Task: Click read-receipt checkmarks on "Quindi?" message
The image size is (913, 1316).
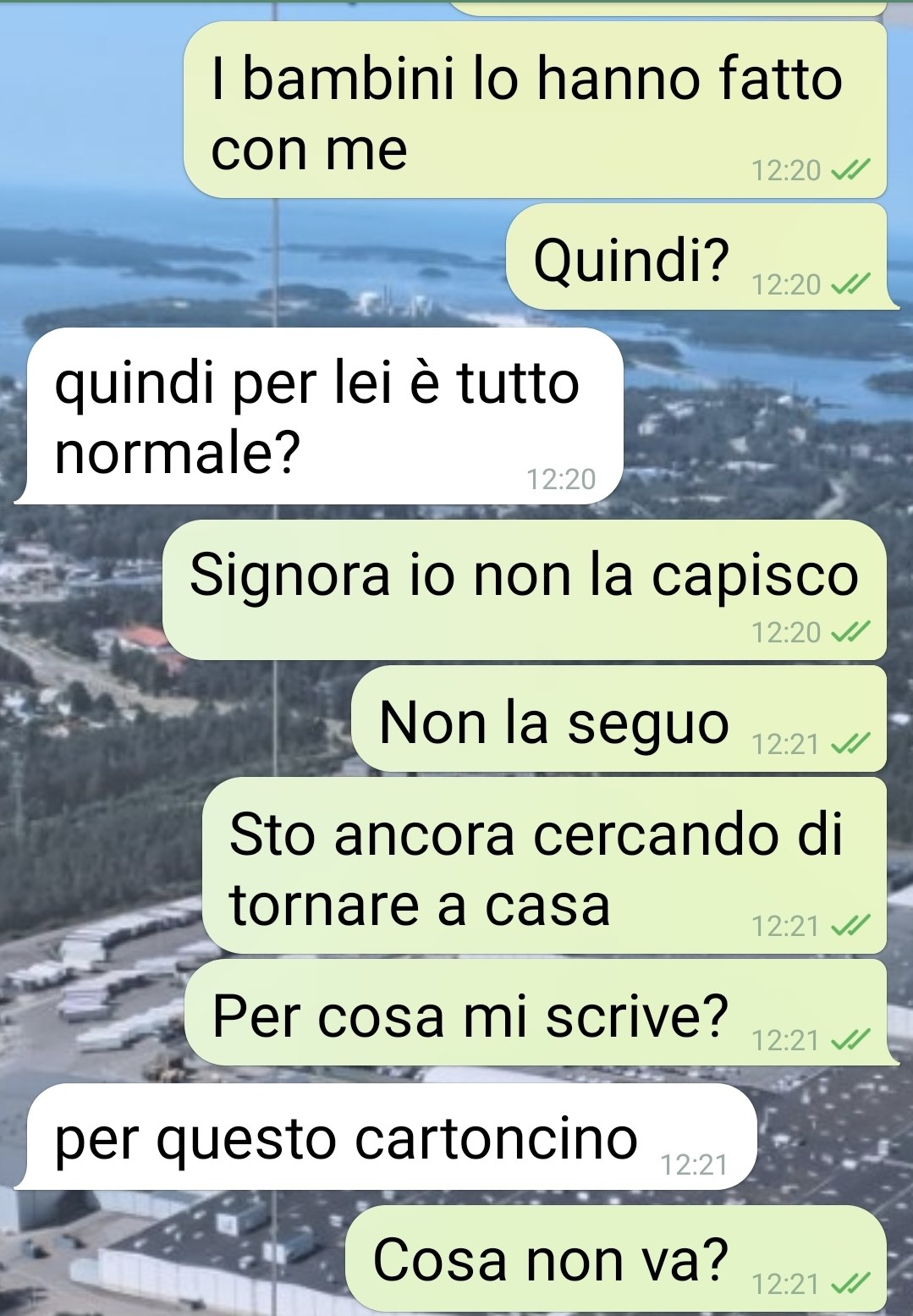Action: (x=850, y=285)
